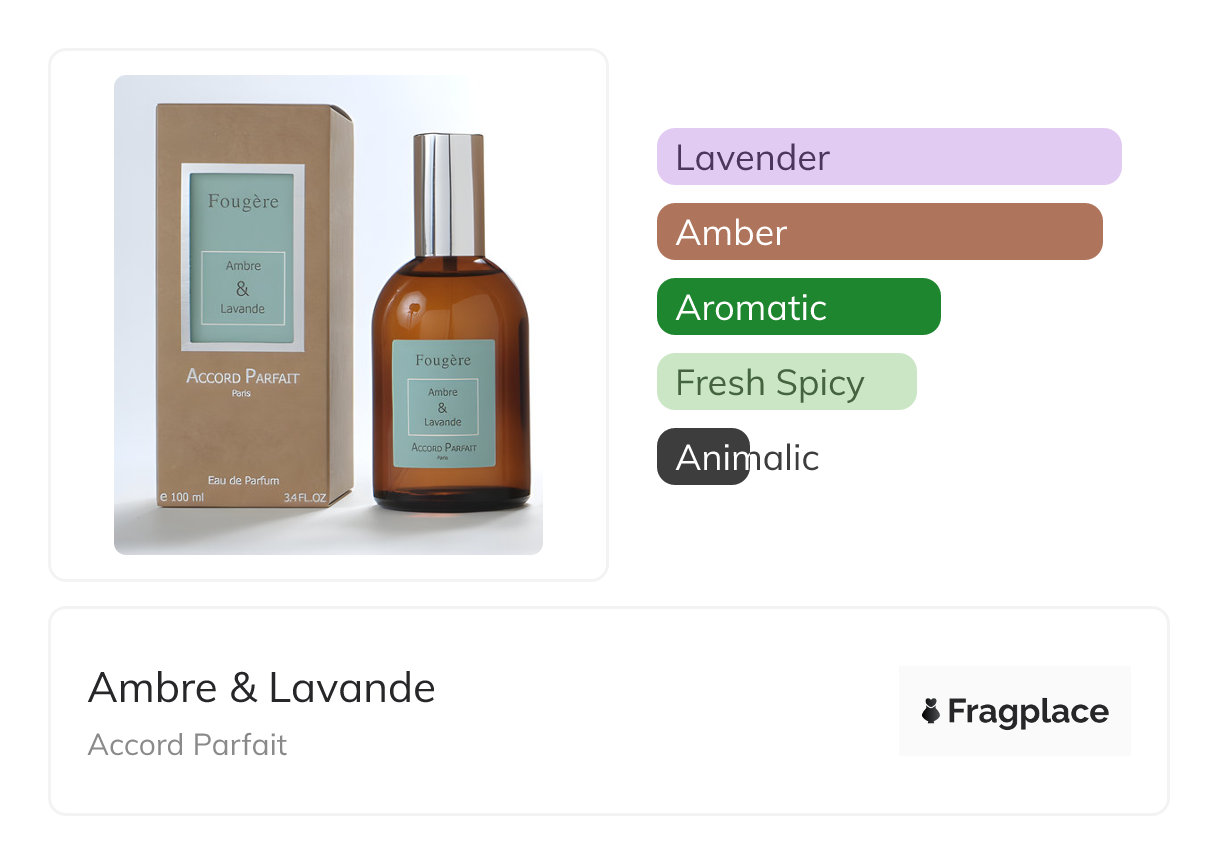Select the brown Amber accord bar
Screen dimensions: 1218x864
point(880,232)
